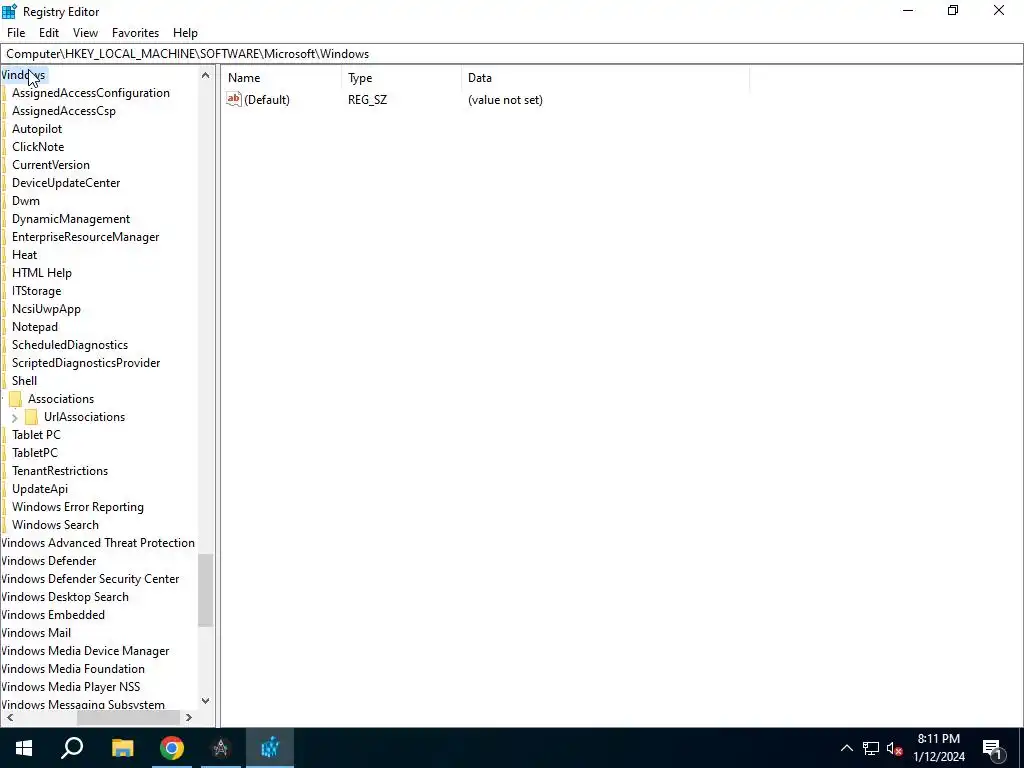Select the ClickNote key

tap(38, 147)
